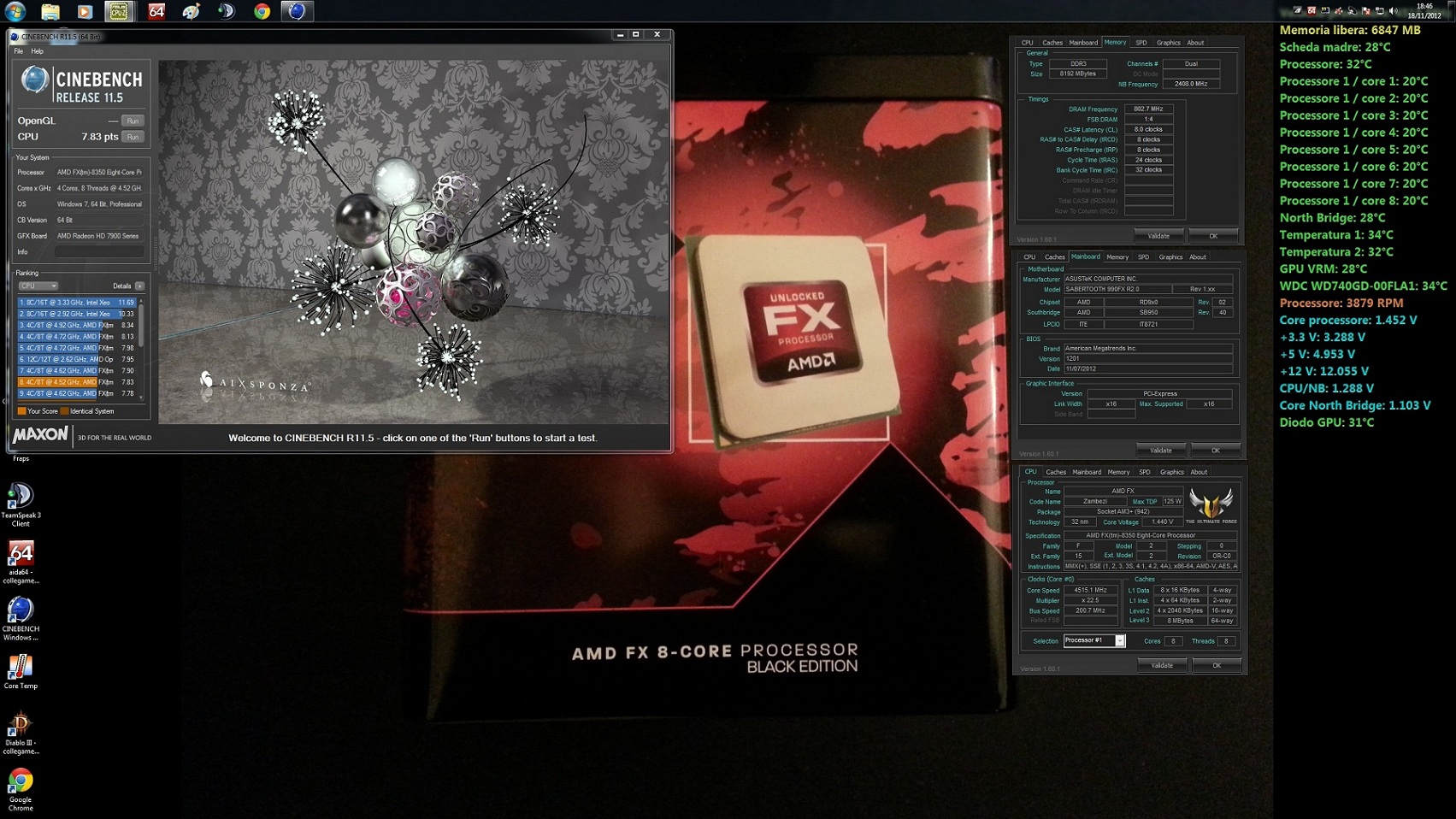Select ranking row 2 Intel Xeon 10.33

pyautogui.click(x=77, y=314)
